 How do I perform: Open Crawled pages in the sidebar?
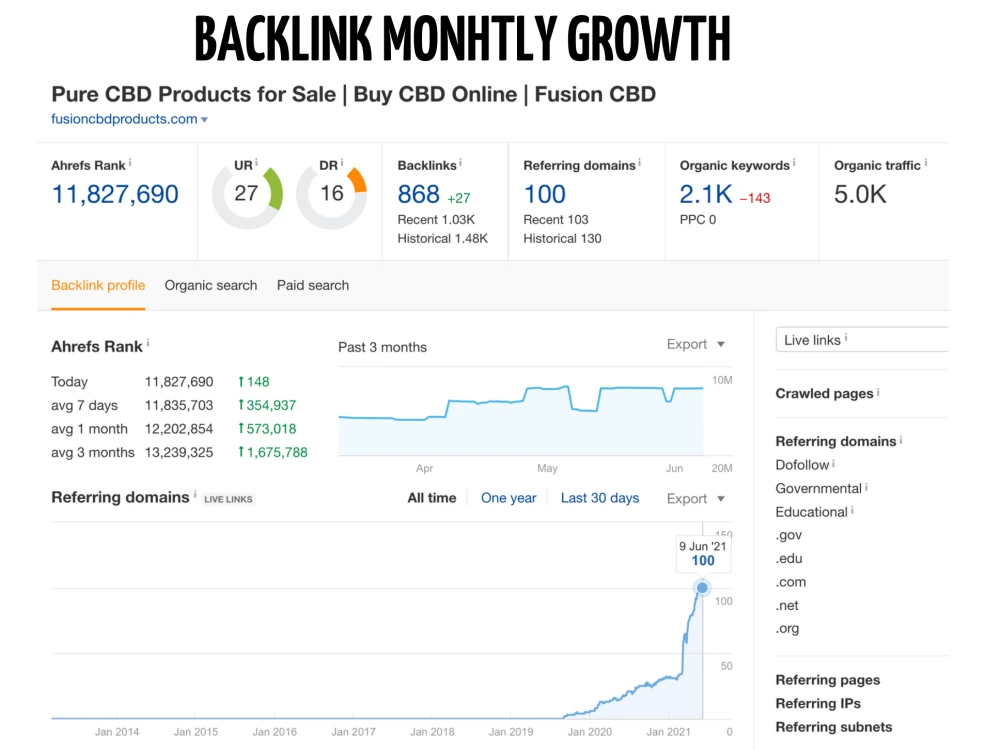point(824,393)
